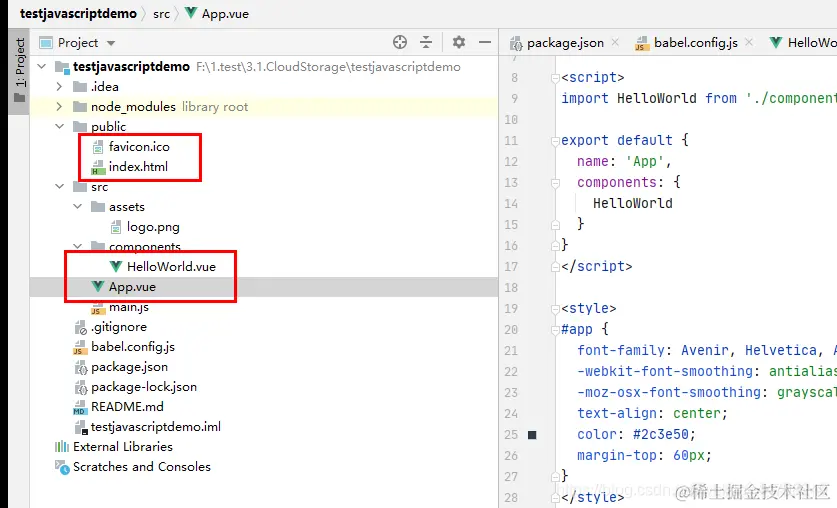The height and width of the screenshot is (508, 837).
Task: Click the name: 'App' code line
Action: click(623, 161)
